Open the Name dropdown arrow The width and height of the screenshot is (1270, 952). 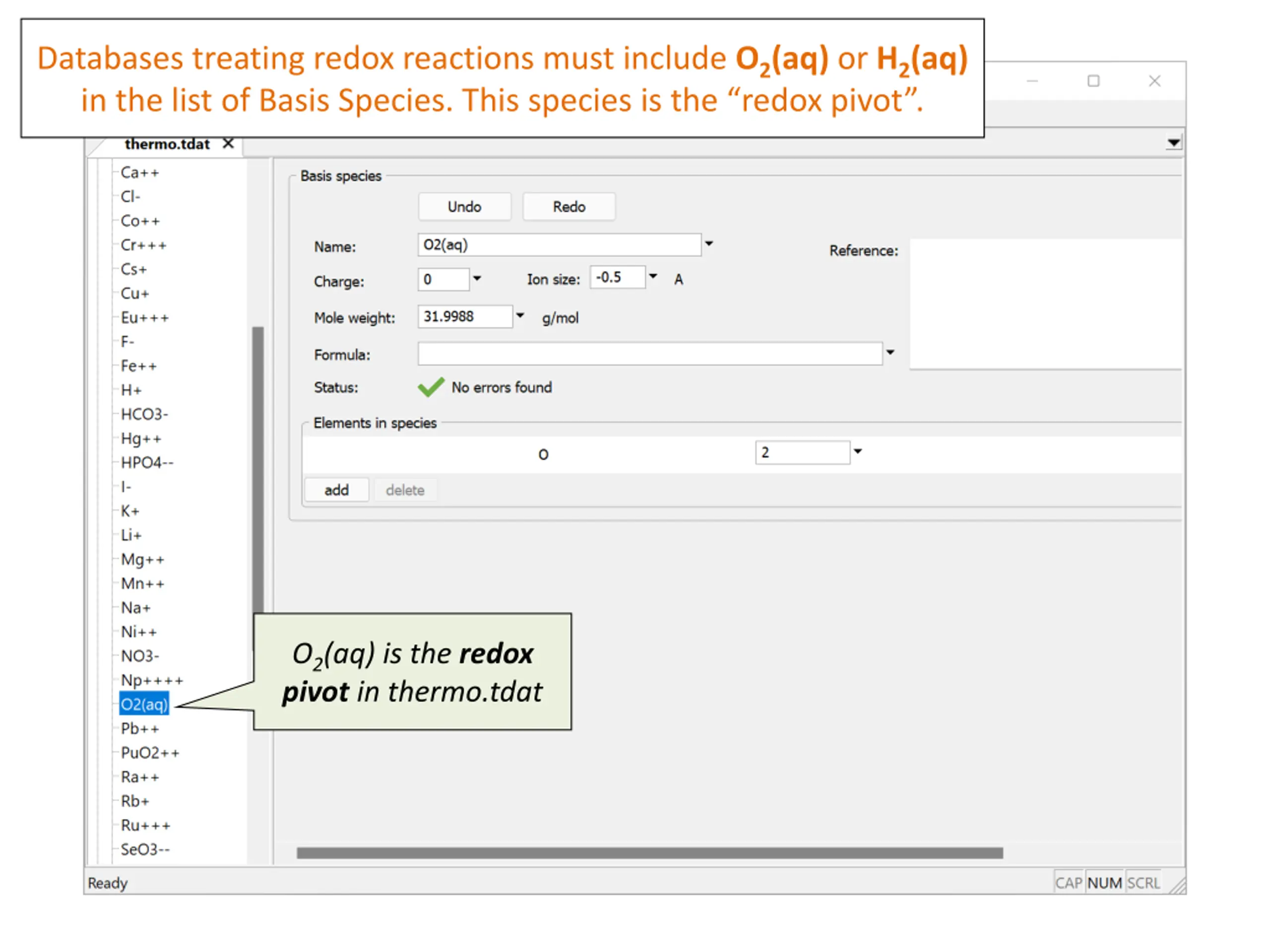click(709, 244)
